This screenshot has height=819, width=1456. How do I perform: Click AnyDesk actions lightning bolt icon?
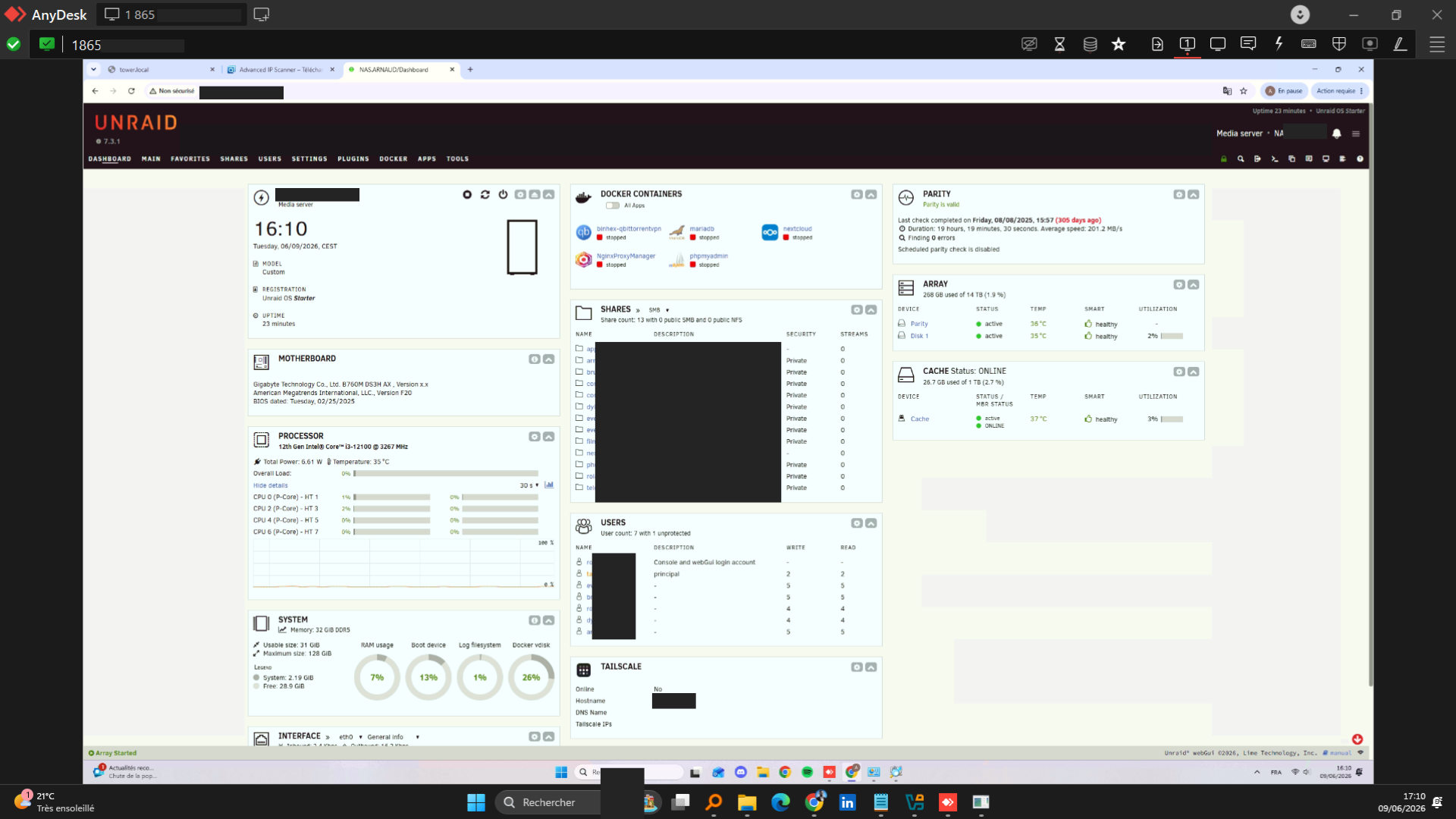pos(1279,44)
